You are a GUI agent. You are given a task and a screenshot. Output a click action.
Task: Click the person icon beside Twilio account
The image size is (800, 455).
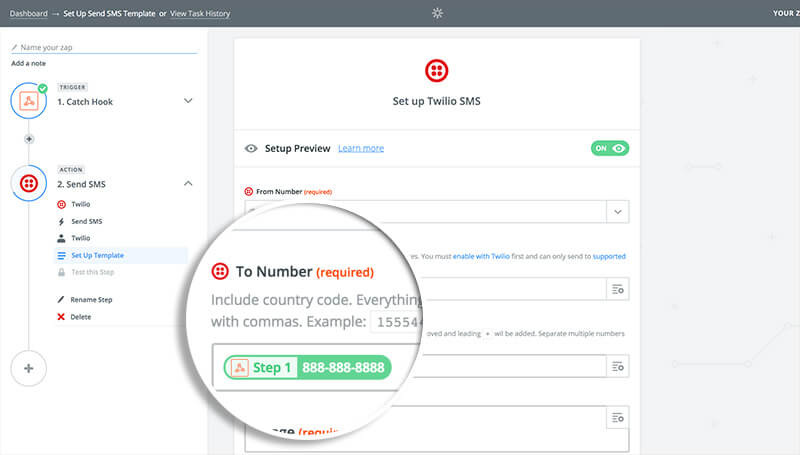61,238
